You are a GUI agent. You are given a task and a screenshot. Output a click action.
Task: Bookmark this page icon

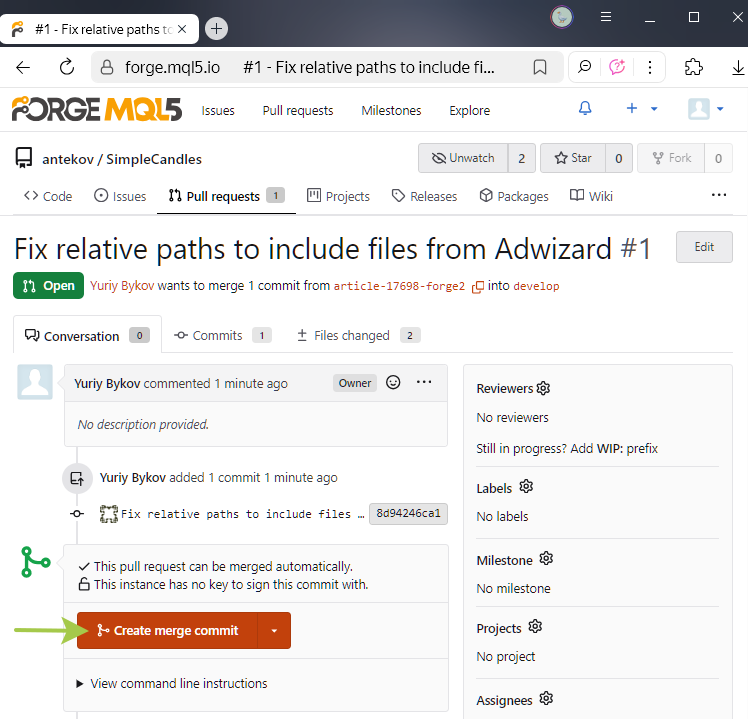point(540,67)
